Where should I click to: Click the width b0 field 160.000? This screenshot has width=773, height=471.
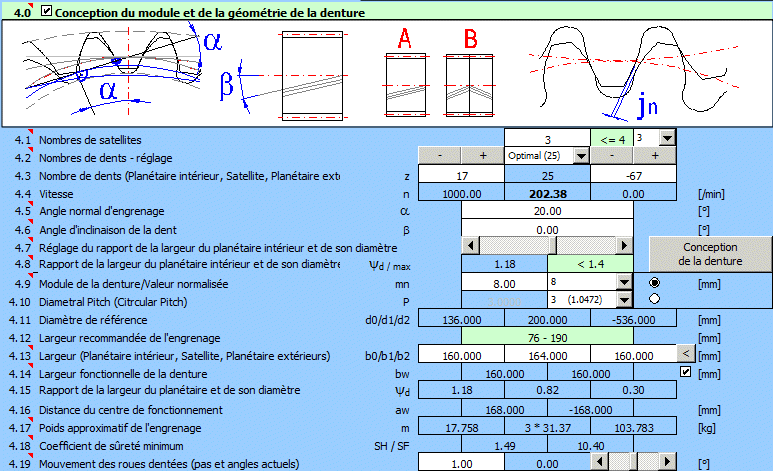coord(461,356)
